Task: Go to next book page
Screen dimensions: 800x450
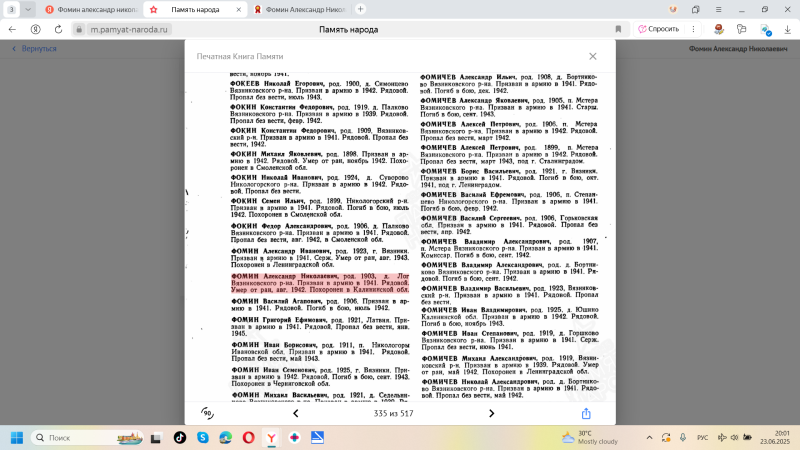Action: tap(491, 413)
